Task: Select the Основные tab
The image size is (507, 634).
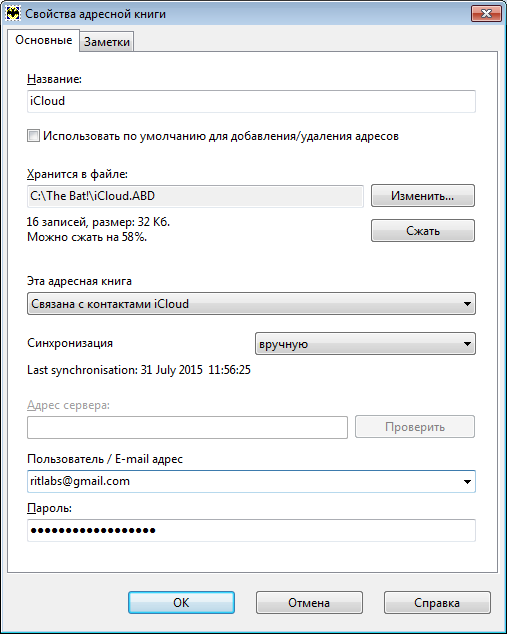Action: click(x=43, y=40)
